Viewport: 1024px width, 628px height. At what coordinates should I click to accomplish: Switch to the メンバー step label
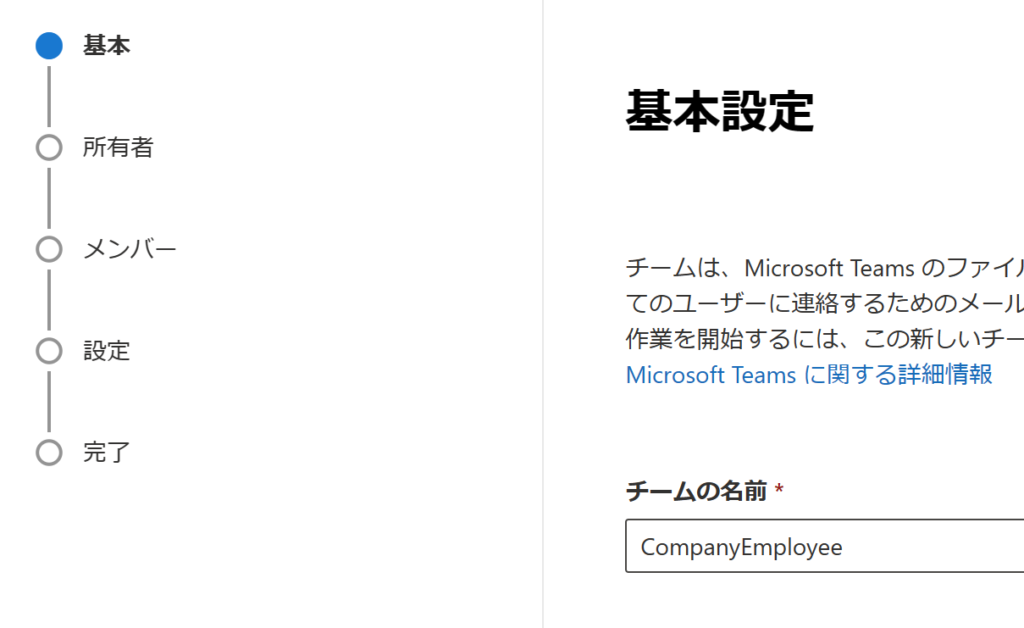pos(129,249)
